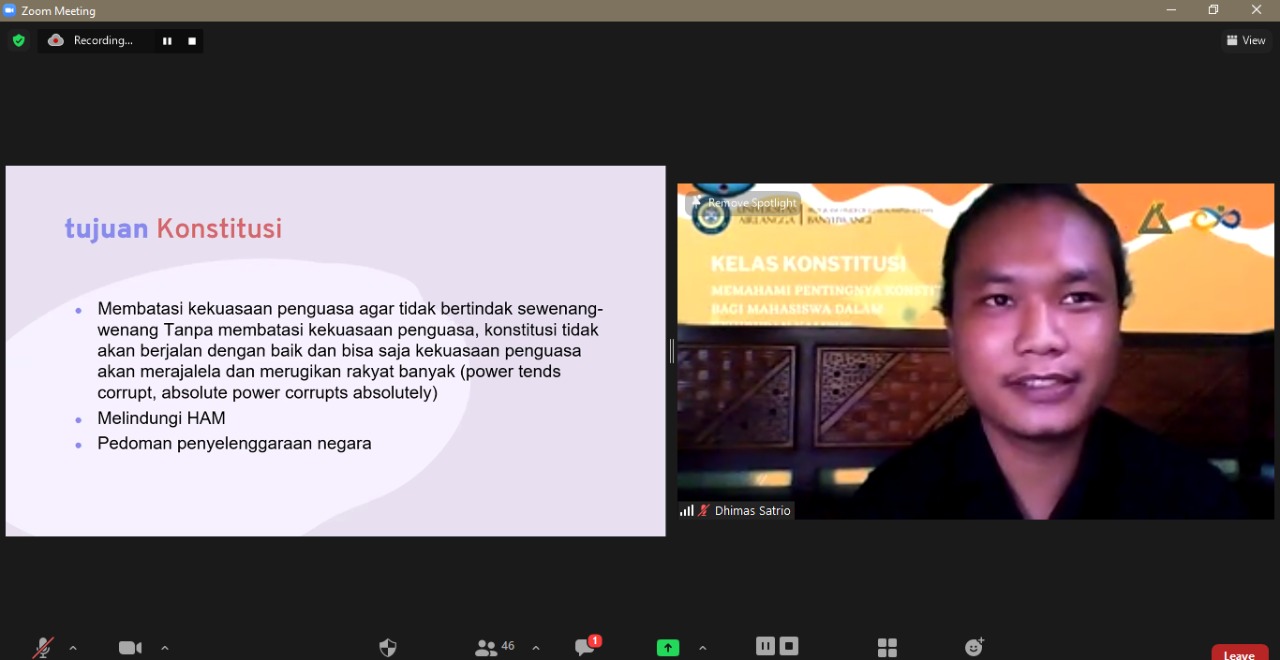The width and height of the screenshot is (1280, 660).
Task: Unmute the microphone in the toolbar
Action: [43, 648]
